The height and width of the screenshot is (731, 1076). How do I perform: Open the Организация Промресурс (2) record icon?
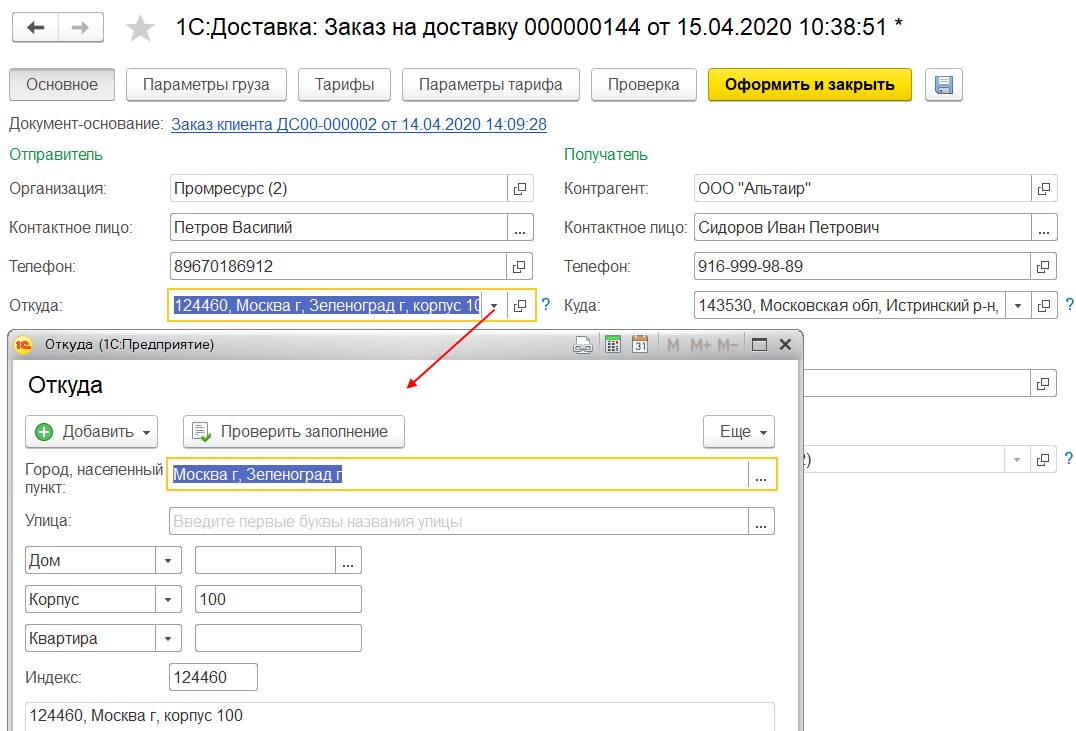tap(520, 188)
